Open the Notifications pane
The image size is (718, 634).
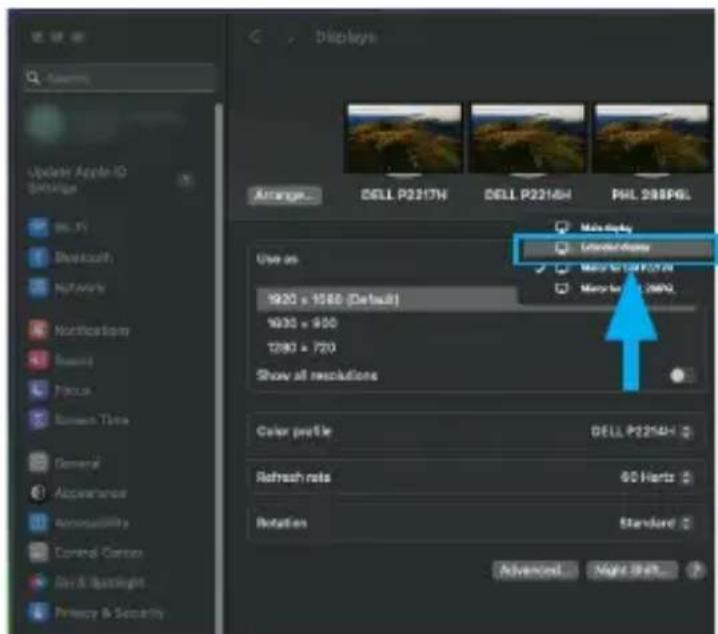click(x=79, y=330)
